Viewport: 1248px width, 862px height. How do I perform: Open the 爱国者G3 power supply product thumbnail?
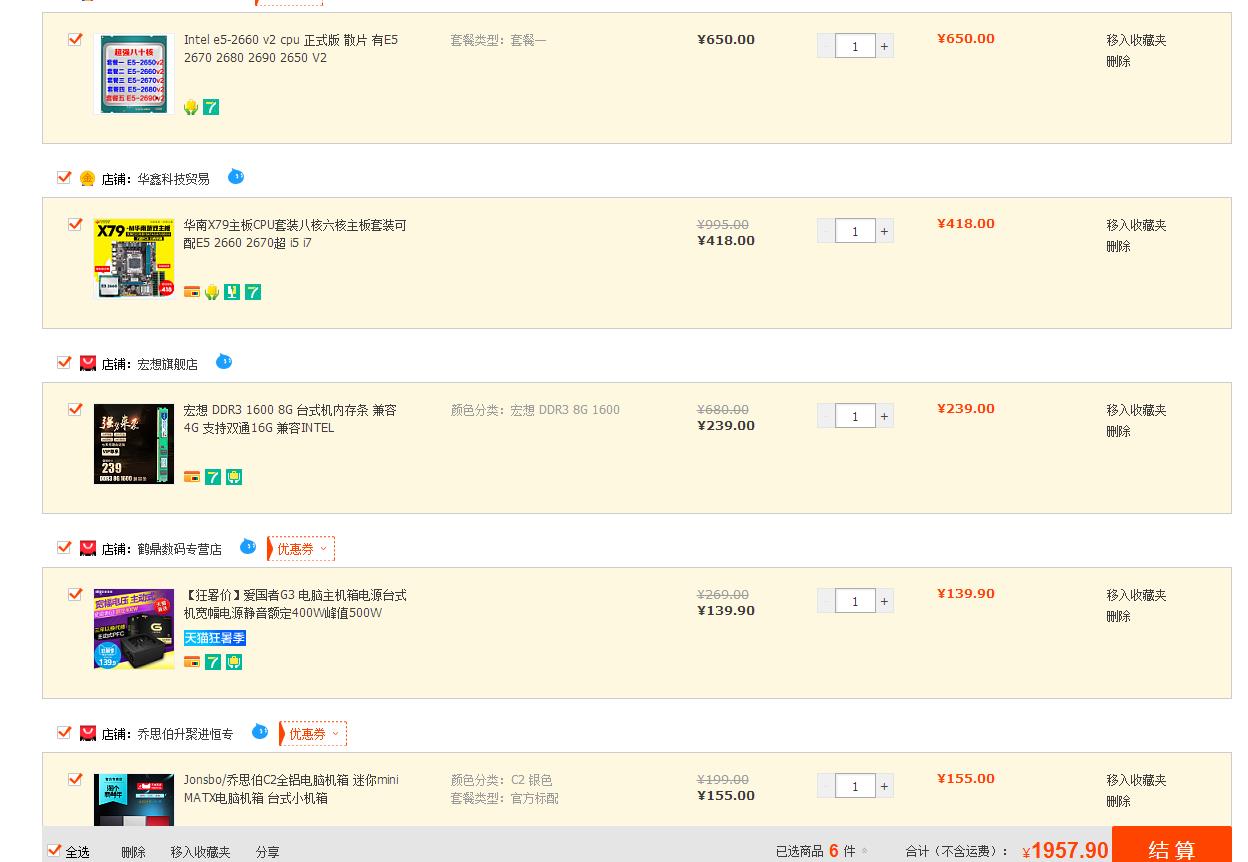[134, 629]
